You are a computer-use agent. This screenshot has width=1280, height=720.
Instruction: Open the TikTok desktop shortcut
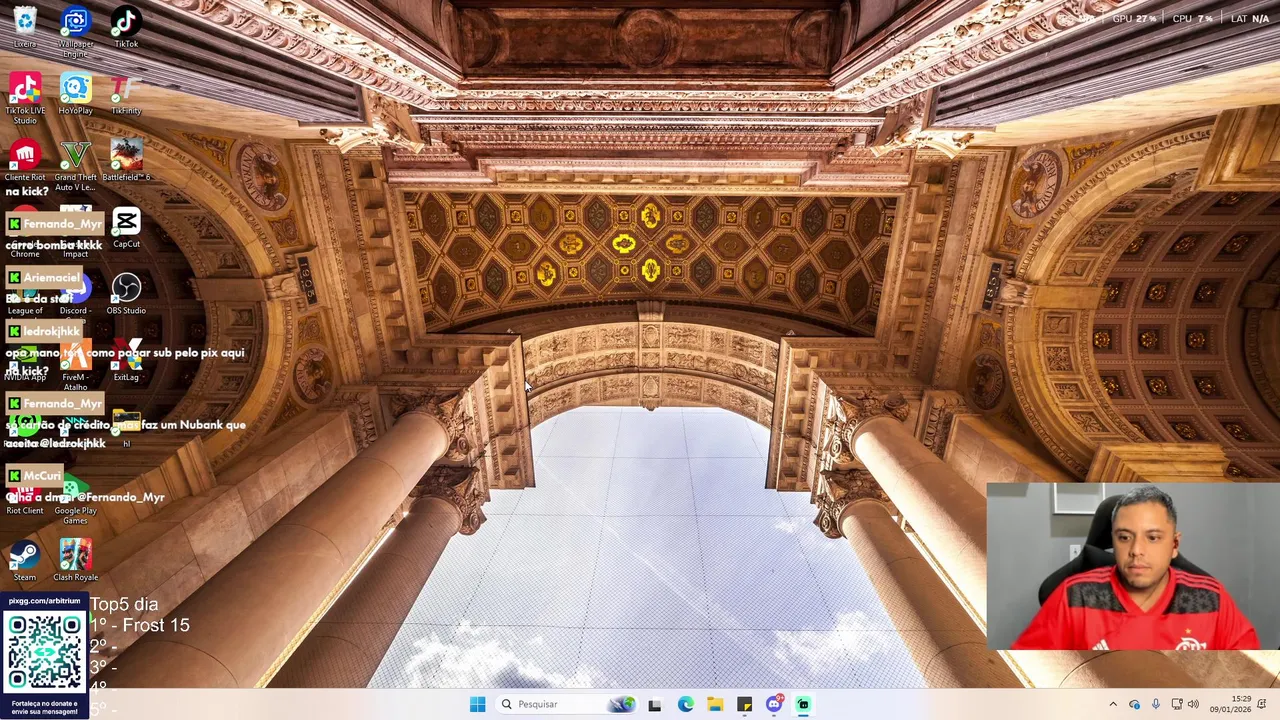(x=126, y=26)
